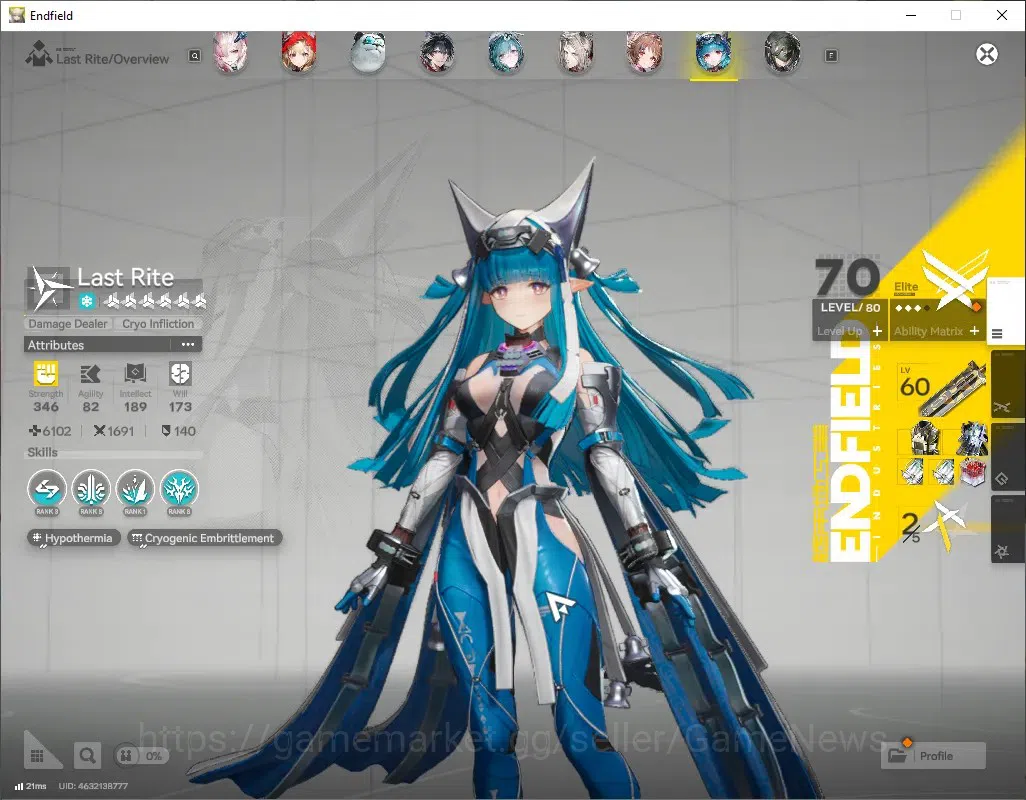Click the Agility attribute icon
1026x800 pixels.
coord(90,374)
